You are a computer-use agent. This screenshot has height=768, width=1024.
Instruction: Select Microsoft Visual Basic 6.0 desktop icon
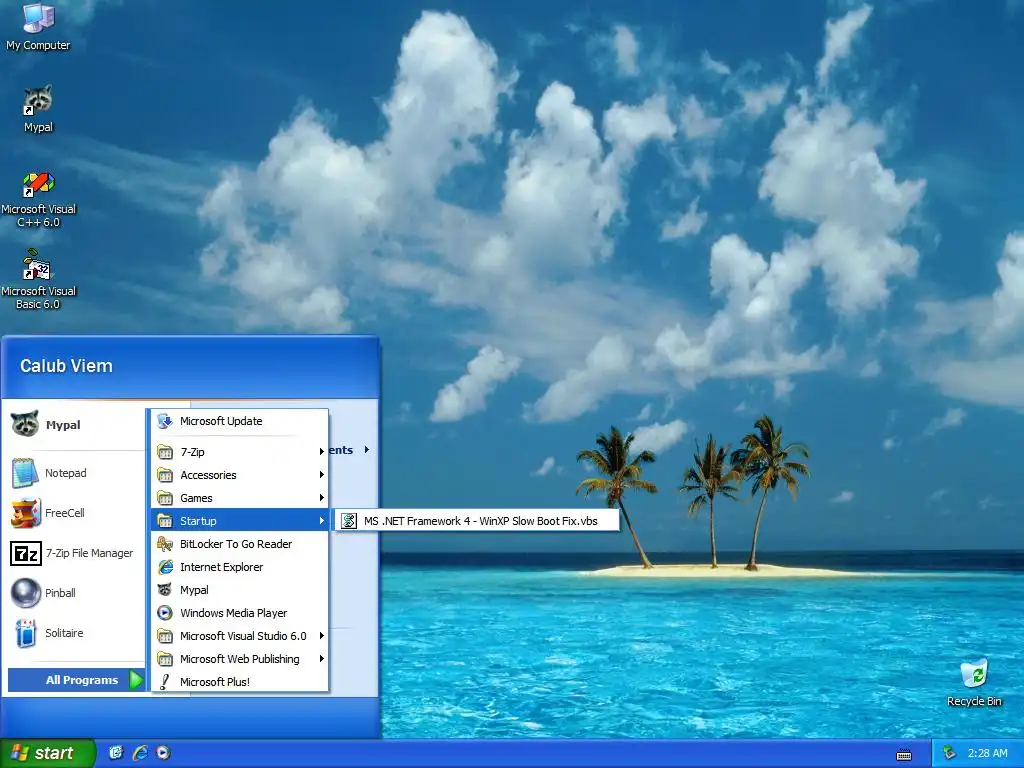[38, 280]
